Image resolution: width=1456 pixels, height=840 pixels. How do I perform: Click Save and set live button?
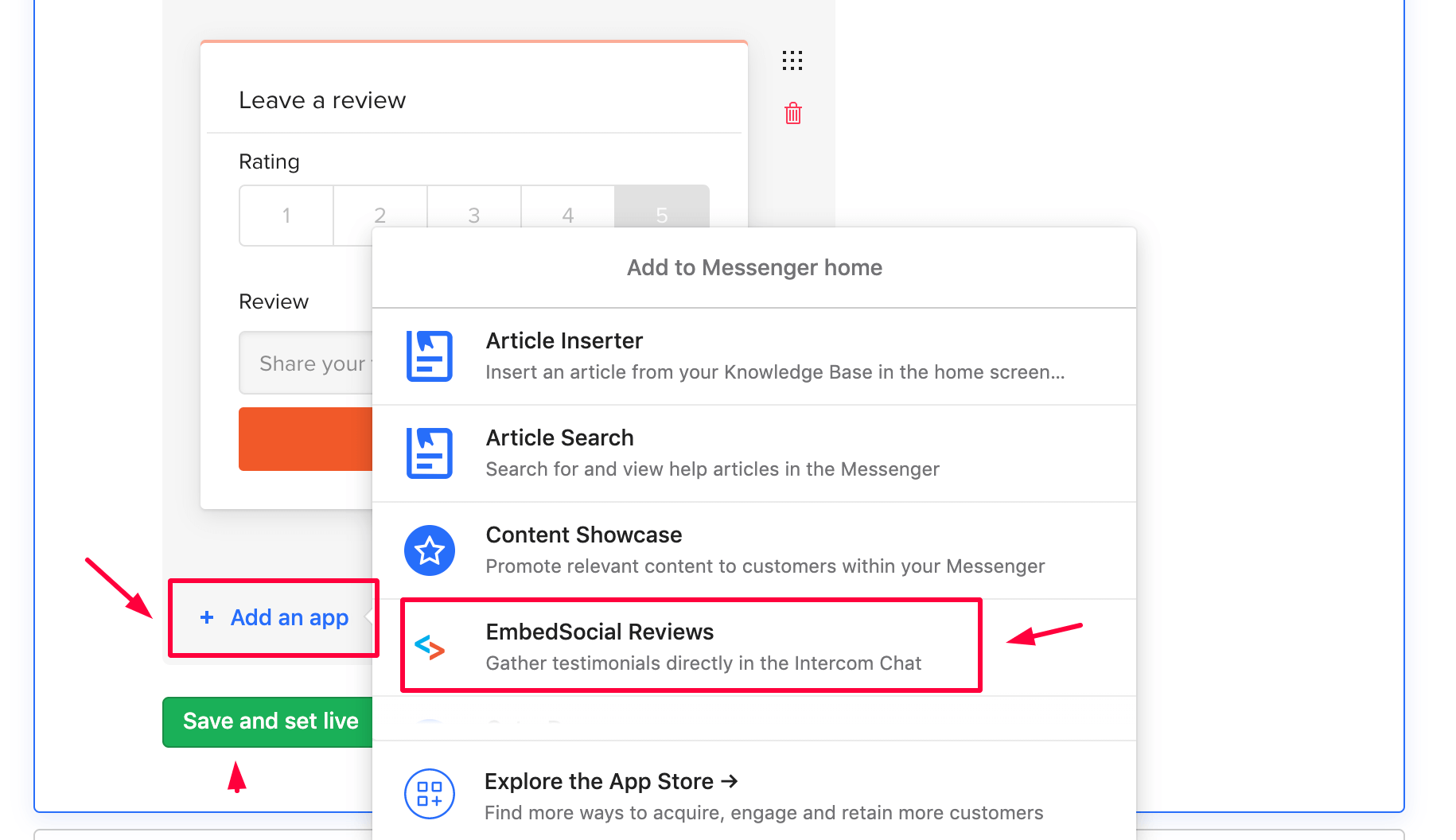(268, 721)
